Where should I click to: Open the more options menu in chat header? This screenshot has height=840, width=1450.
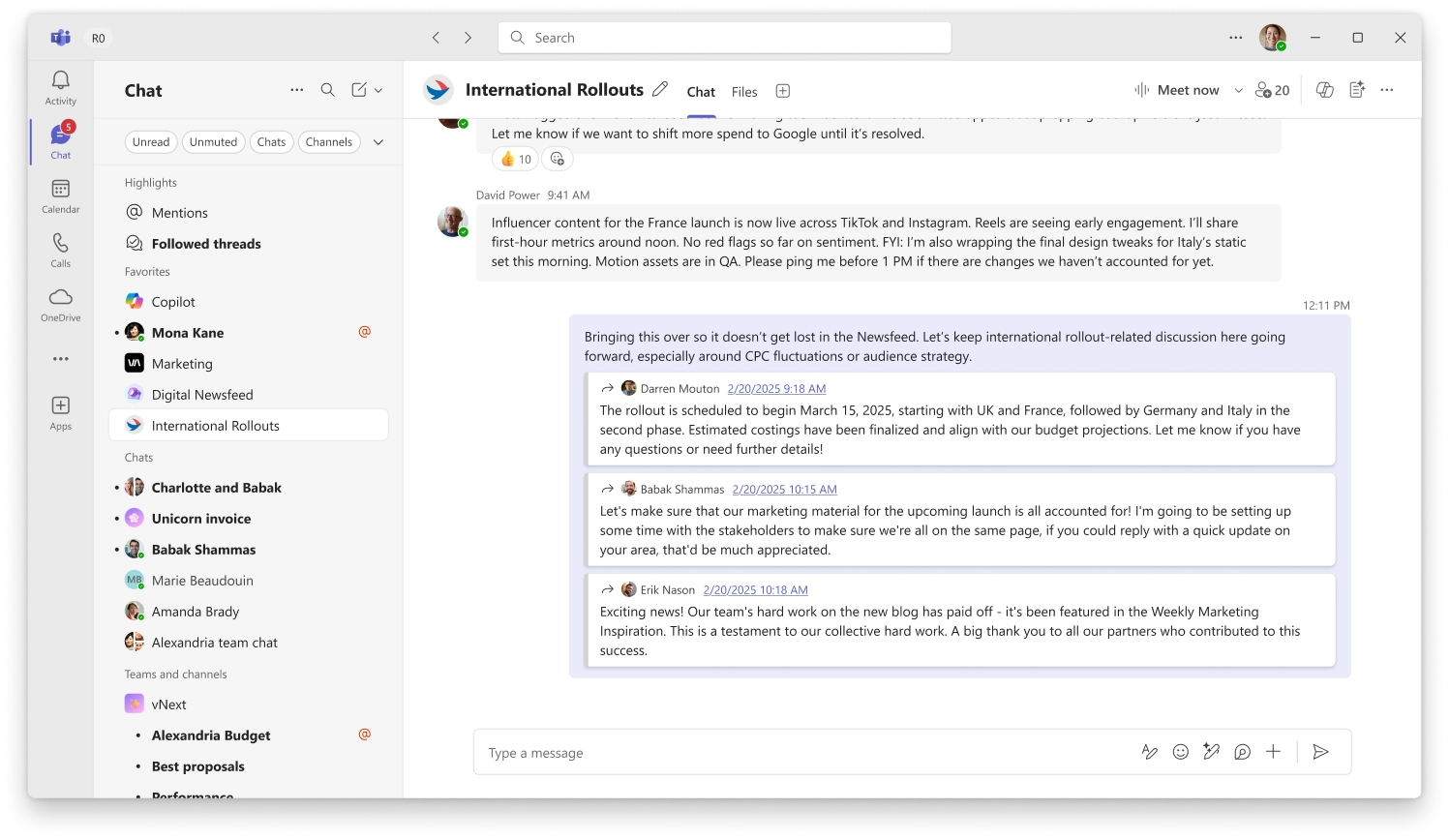pyautogui.click(x=1387, y=90)
